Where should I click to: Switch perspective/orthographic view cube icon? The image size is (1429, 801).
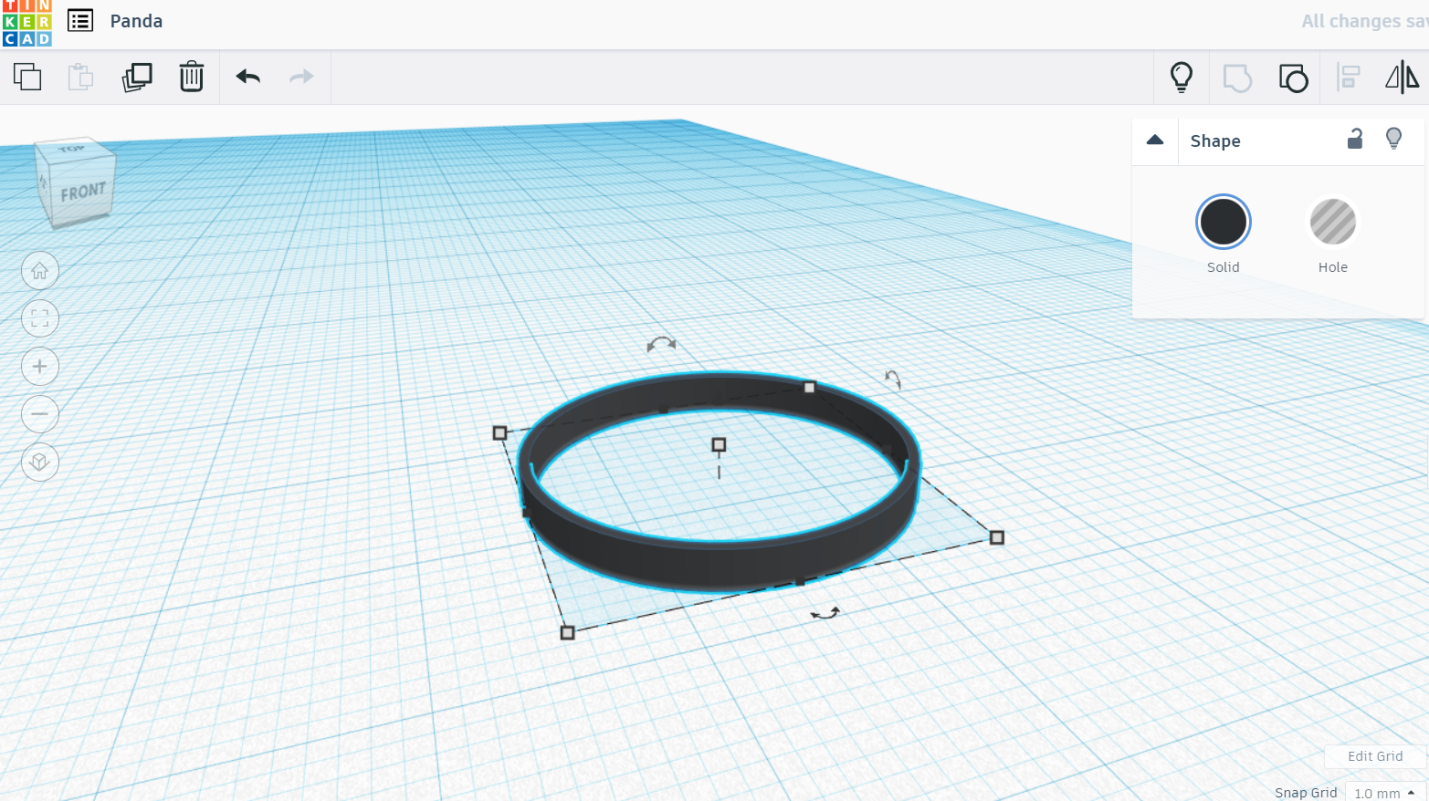click(x=40, y=462)
